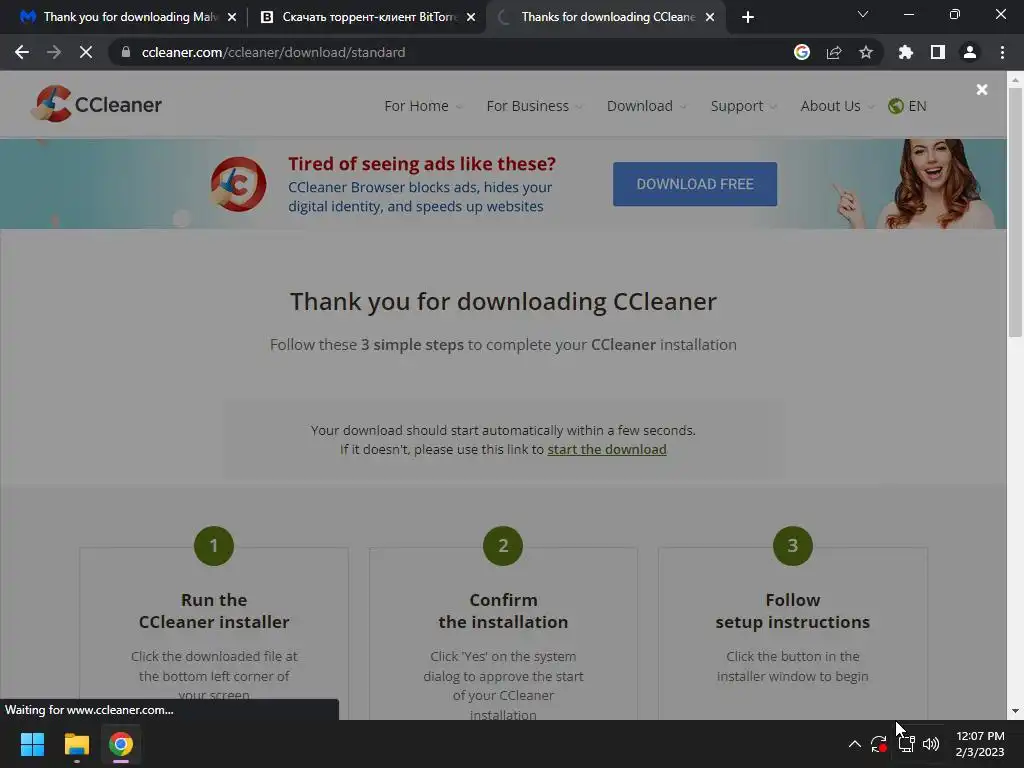Click the CCleaner logo
Viewport: 1024px width, 768px height.
click(x=97, y=104)
